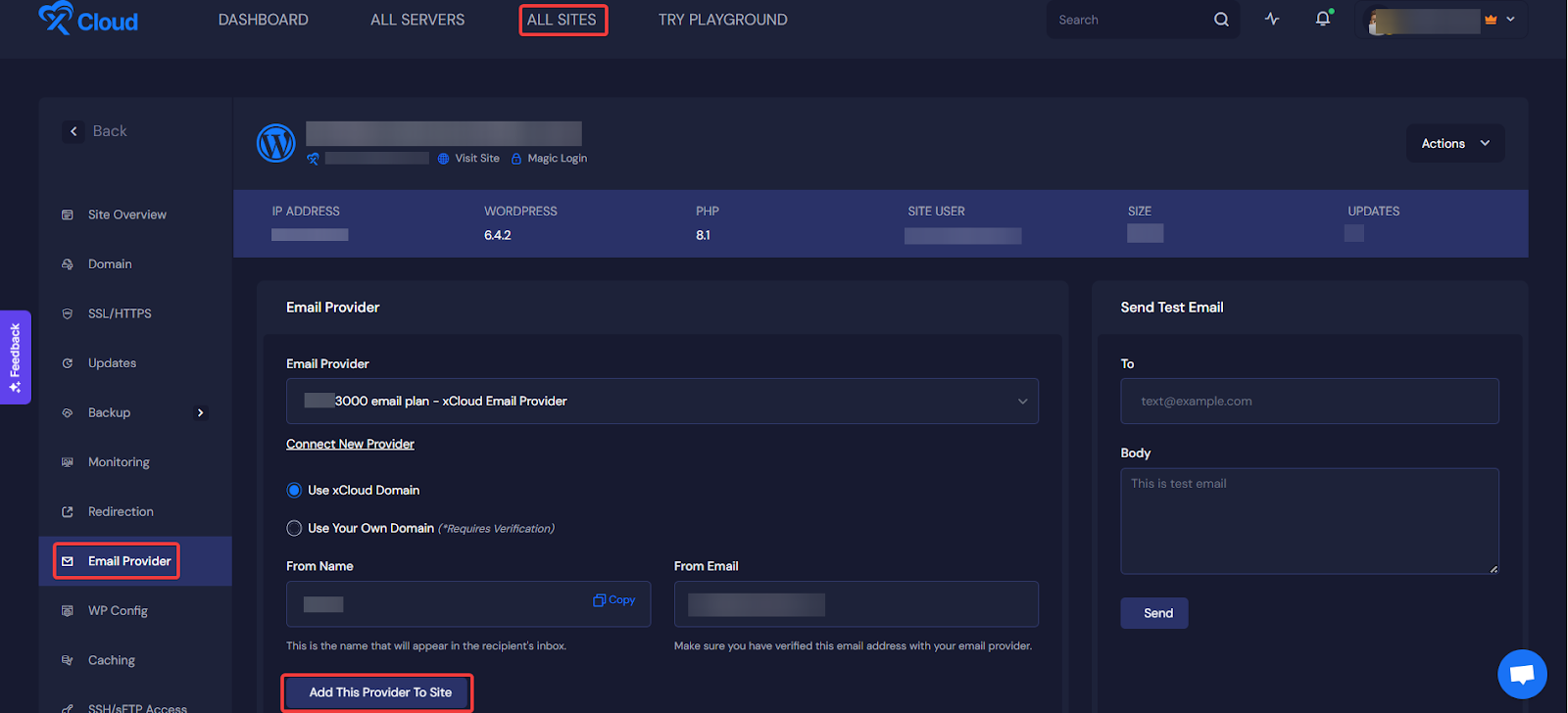Click the Back arrow icon
This screenshot has width=1568, height=713.
pyautogui.click(x=73, y=131)
